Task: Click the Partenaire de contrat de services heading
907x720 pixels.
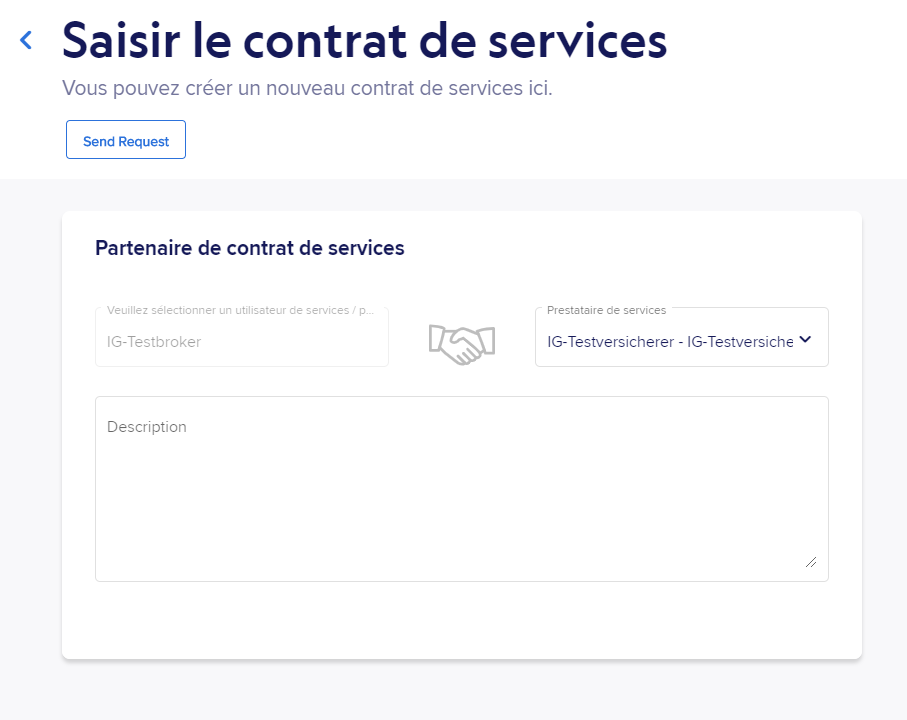Action: pyautogui.click(x=250, y=248)
